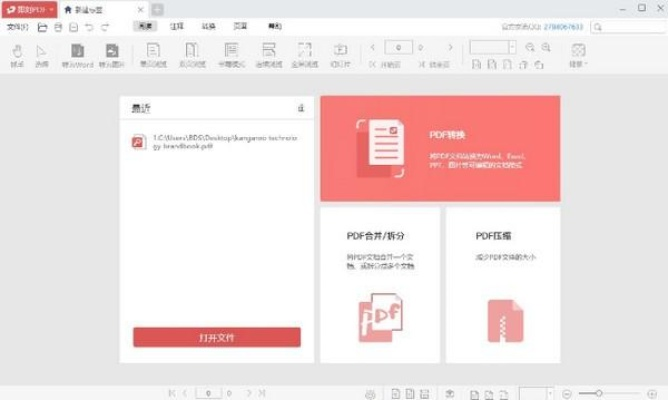Screen dimensions: 668x400
Task: Click the bottom status bar zoom slider handle
Action: 599,393
